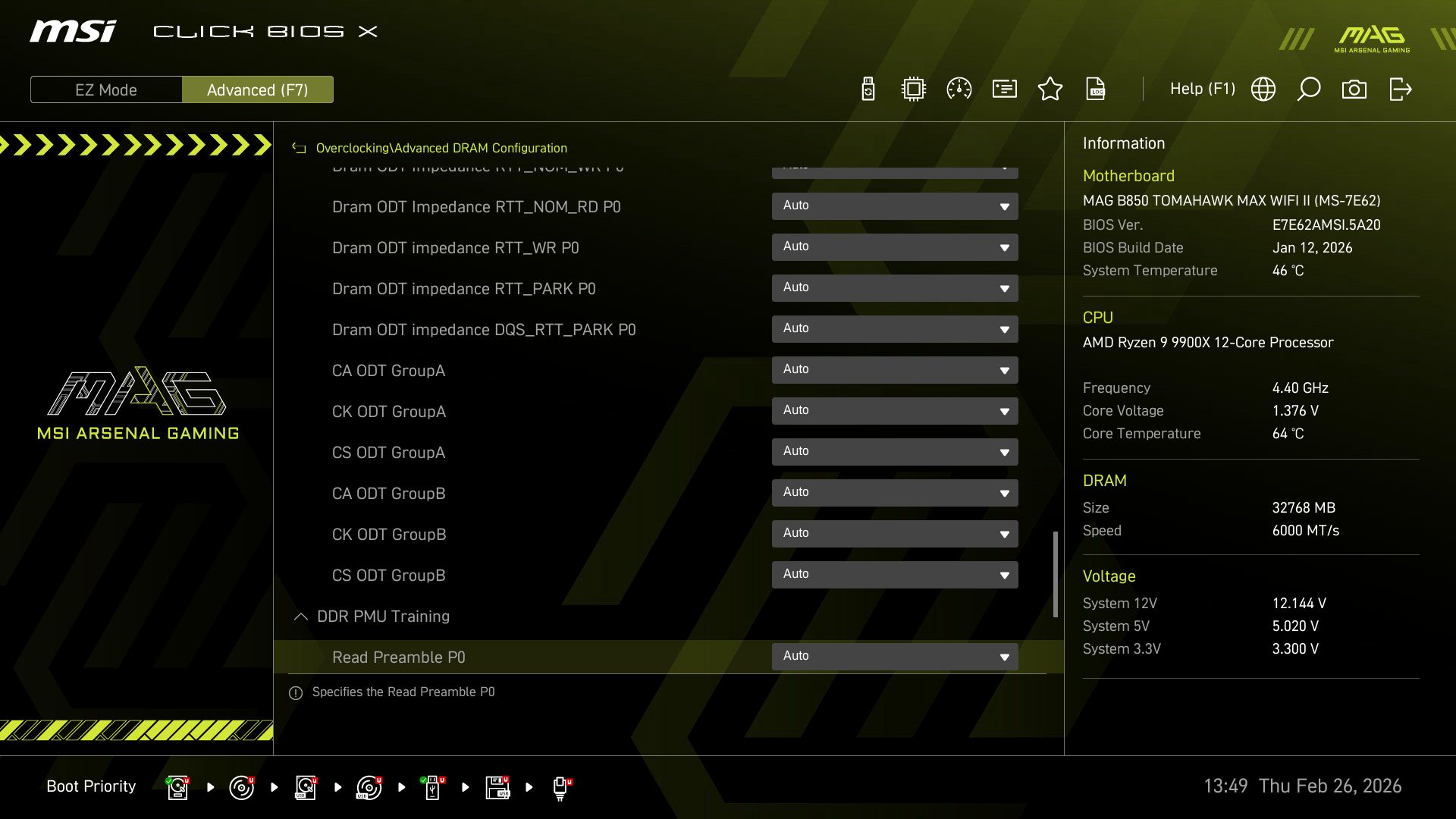Open the search magnifier
This screenshot has height=819, width=1456.
[x=1308, y=89]
